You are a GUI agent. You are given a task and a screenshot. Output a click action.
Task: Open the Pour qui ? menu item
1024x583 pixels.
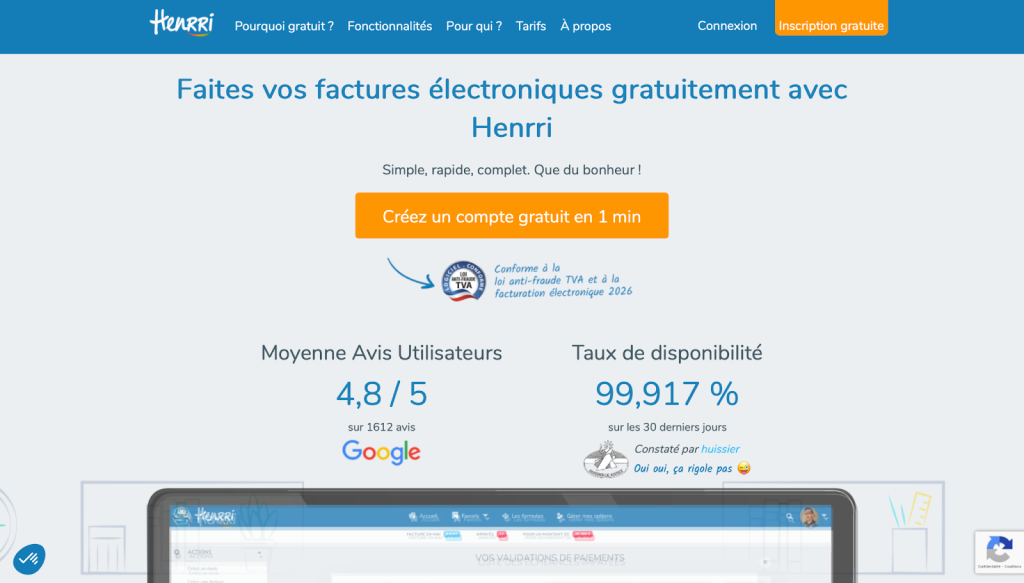pos(474,26)
